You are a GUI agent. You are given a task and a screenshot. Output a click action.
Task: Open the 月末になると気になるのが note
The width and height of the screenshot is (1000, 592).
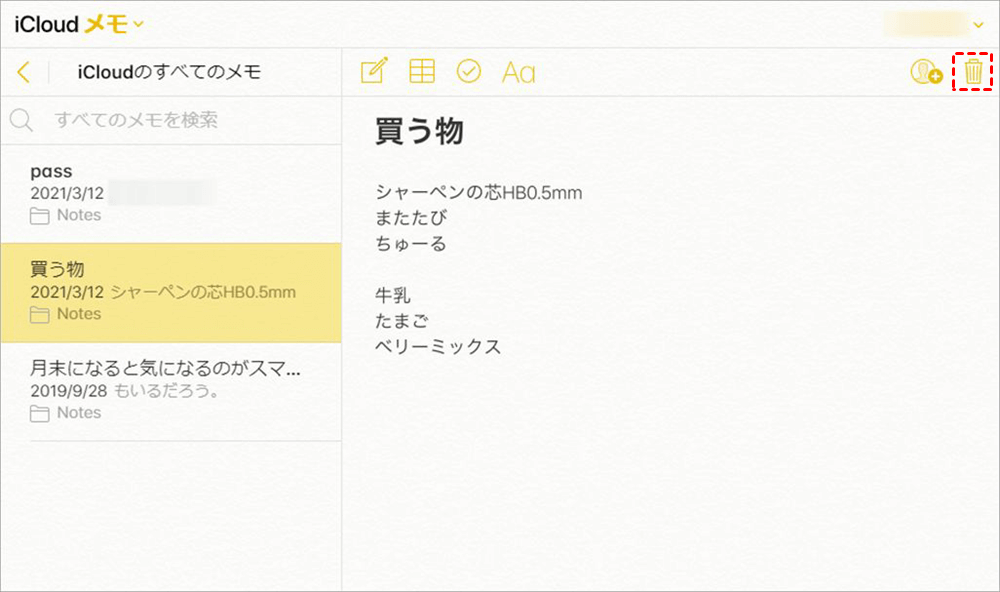coord(170,390)
